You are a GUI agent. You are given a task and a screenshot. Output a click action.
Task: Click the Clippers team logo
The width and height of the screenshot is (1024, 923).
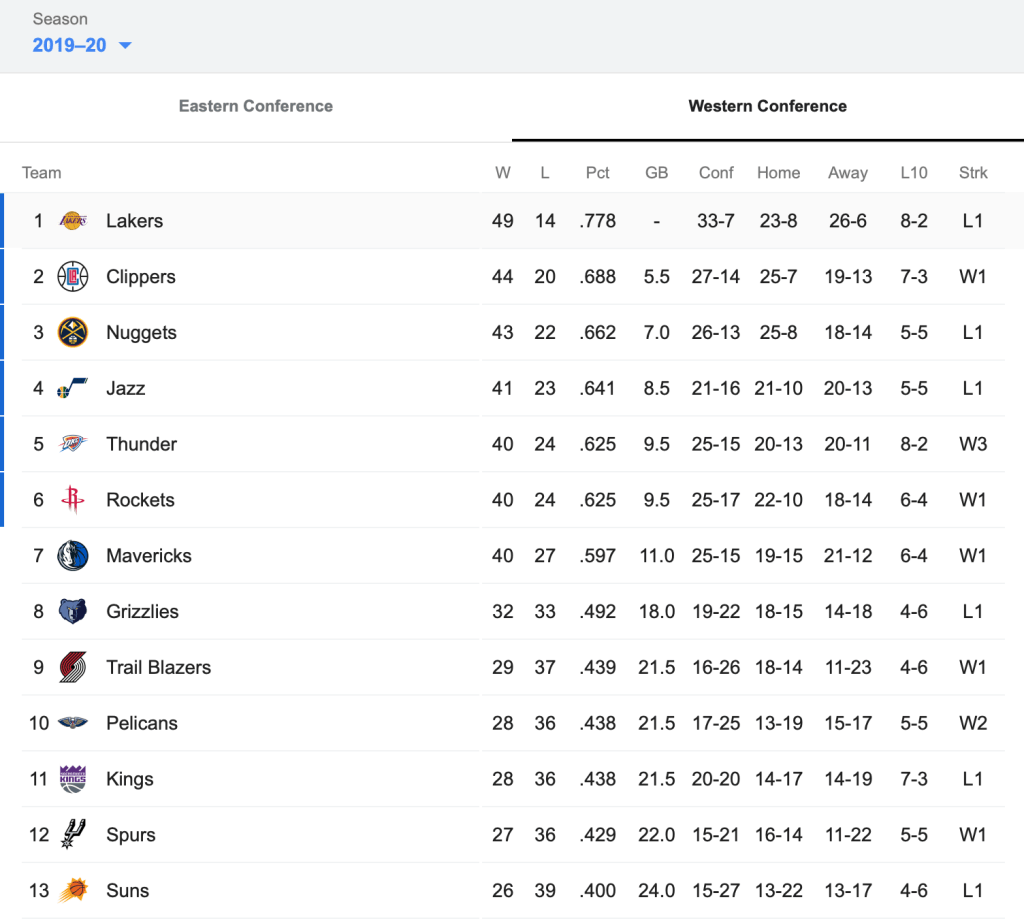pyautogui.click(x=73, y=277)
